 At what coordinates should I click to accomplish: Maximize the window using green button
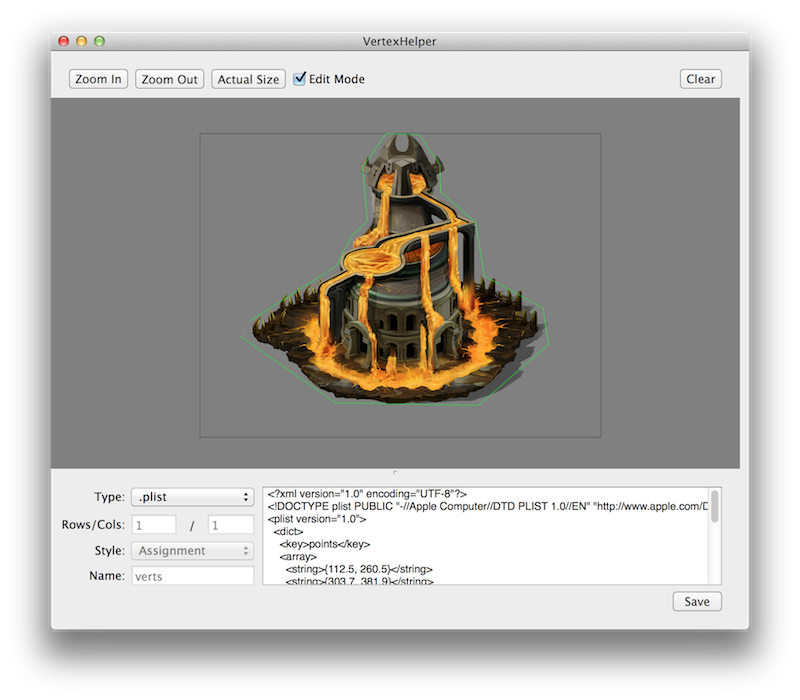99,41
